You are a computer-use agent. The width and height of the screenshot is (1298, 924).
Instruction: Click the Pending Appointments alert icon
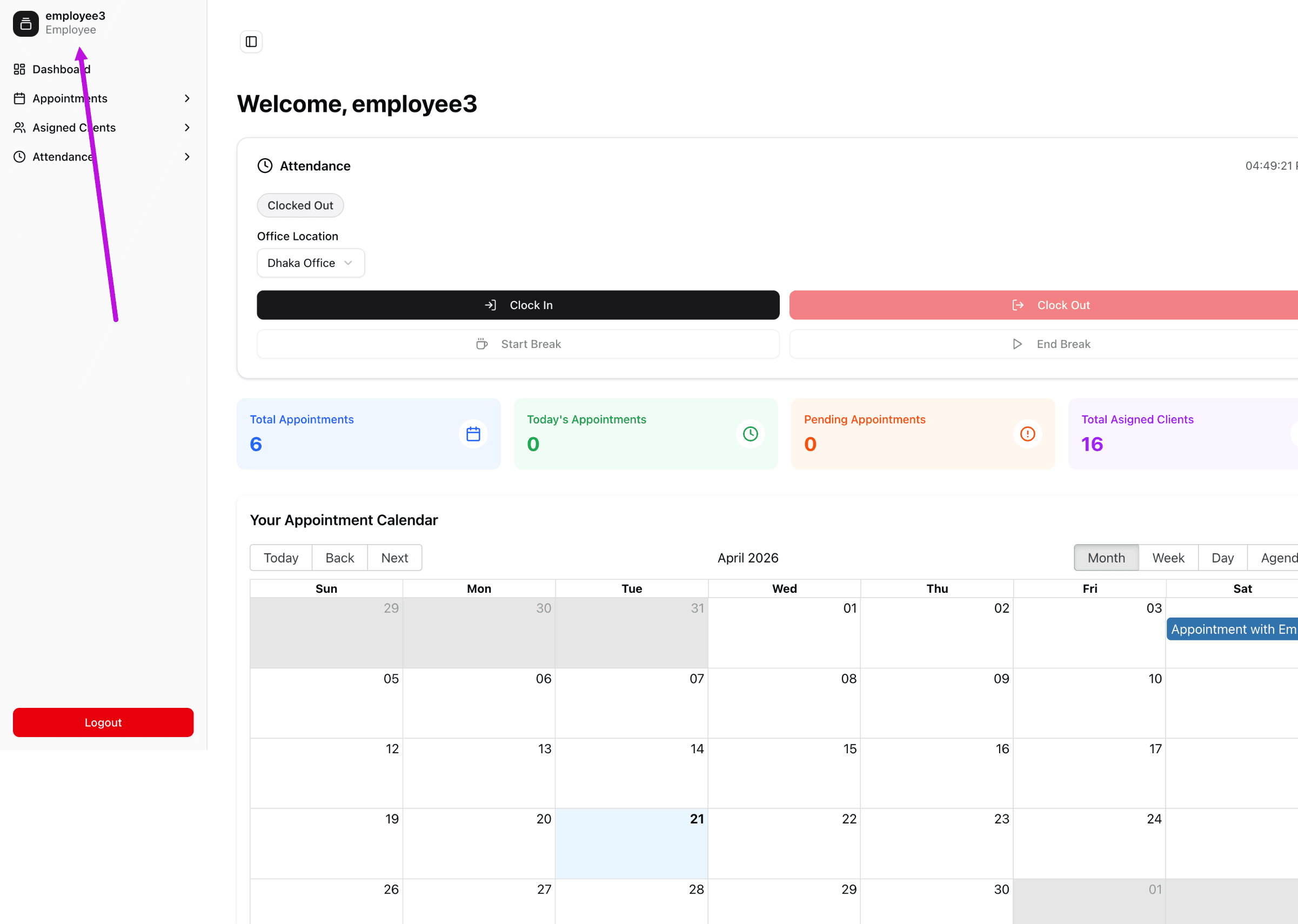pos(1027,433)
